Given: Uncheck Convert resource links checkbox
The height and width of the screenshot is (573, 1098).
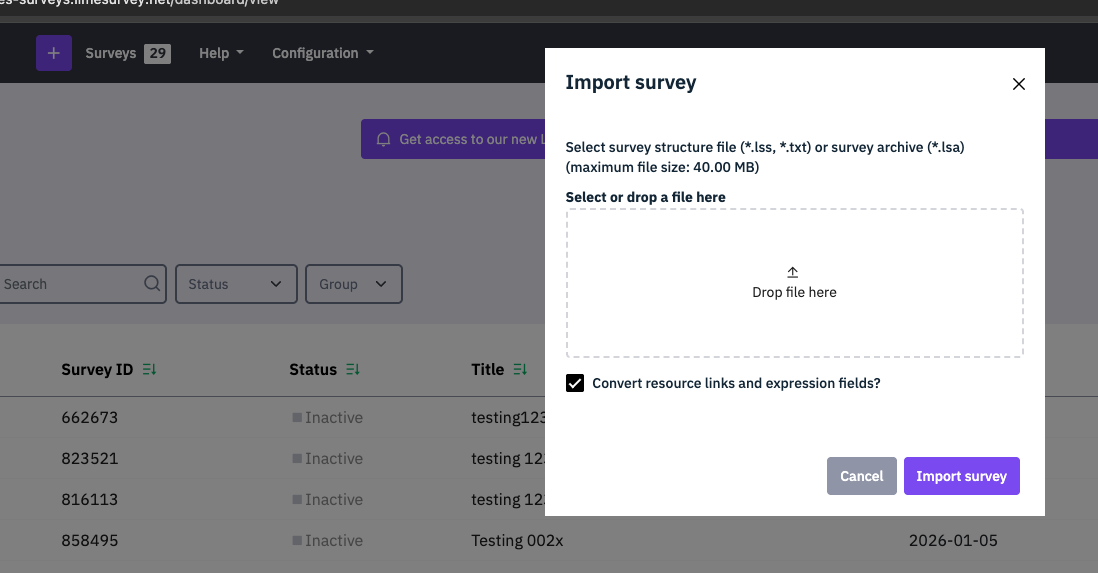Looking at the screenshot, I should point(575,383).
